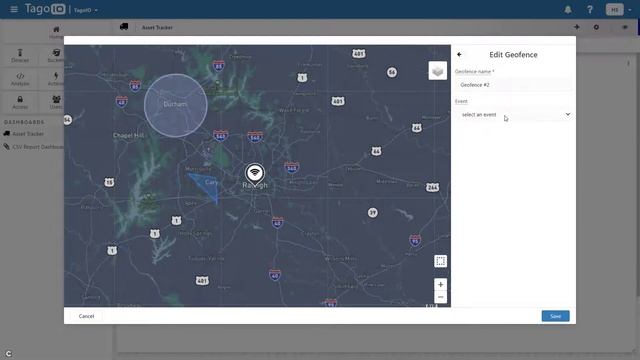Click the truck icon in the dashboard header
The height and width of the screenshot is (360, 640).
tap(124, 27)
